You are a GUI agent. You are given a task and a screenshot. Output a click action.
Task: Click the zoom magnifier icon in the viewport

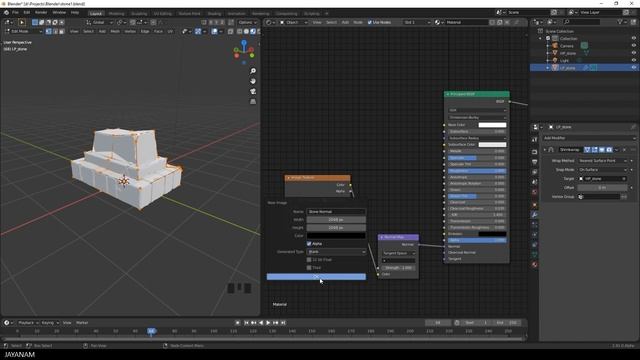tap(253, 71)
